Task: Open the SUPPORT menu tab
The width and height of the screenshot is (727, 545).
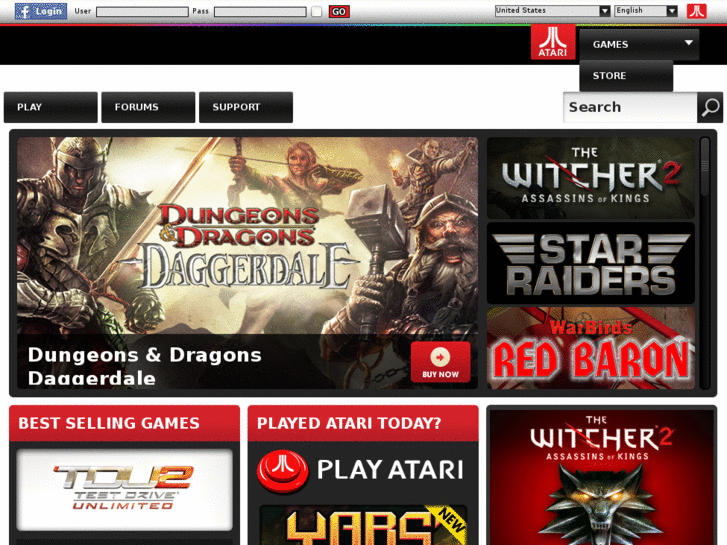Action: tap(246, 107)
